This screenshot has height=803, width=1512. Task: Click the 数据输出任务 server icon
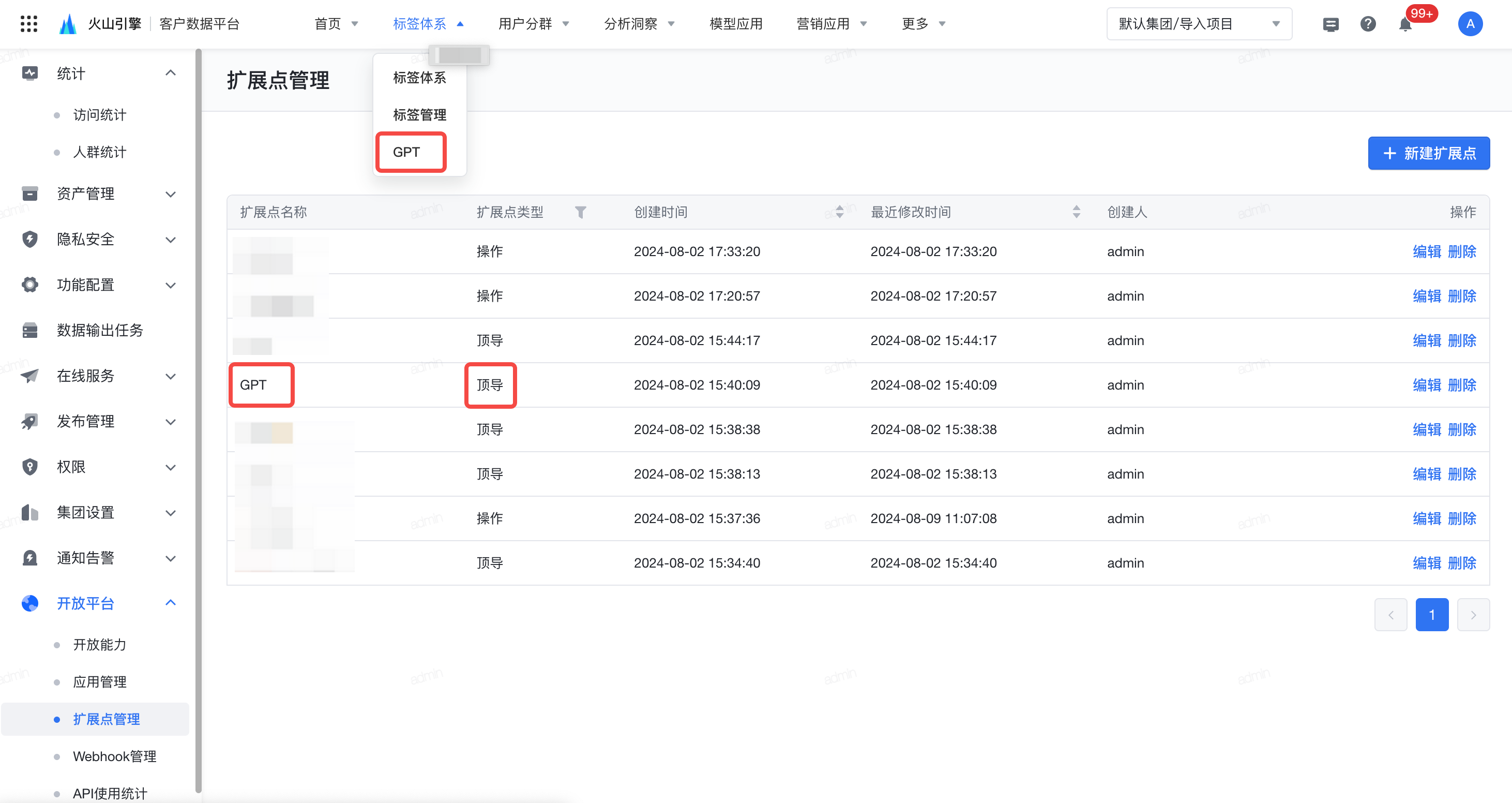(30, 330)
